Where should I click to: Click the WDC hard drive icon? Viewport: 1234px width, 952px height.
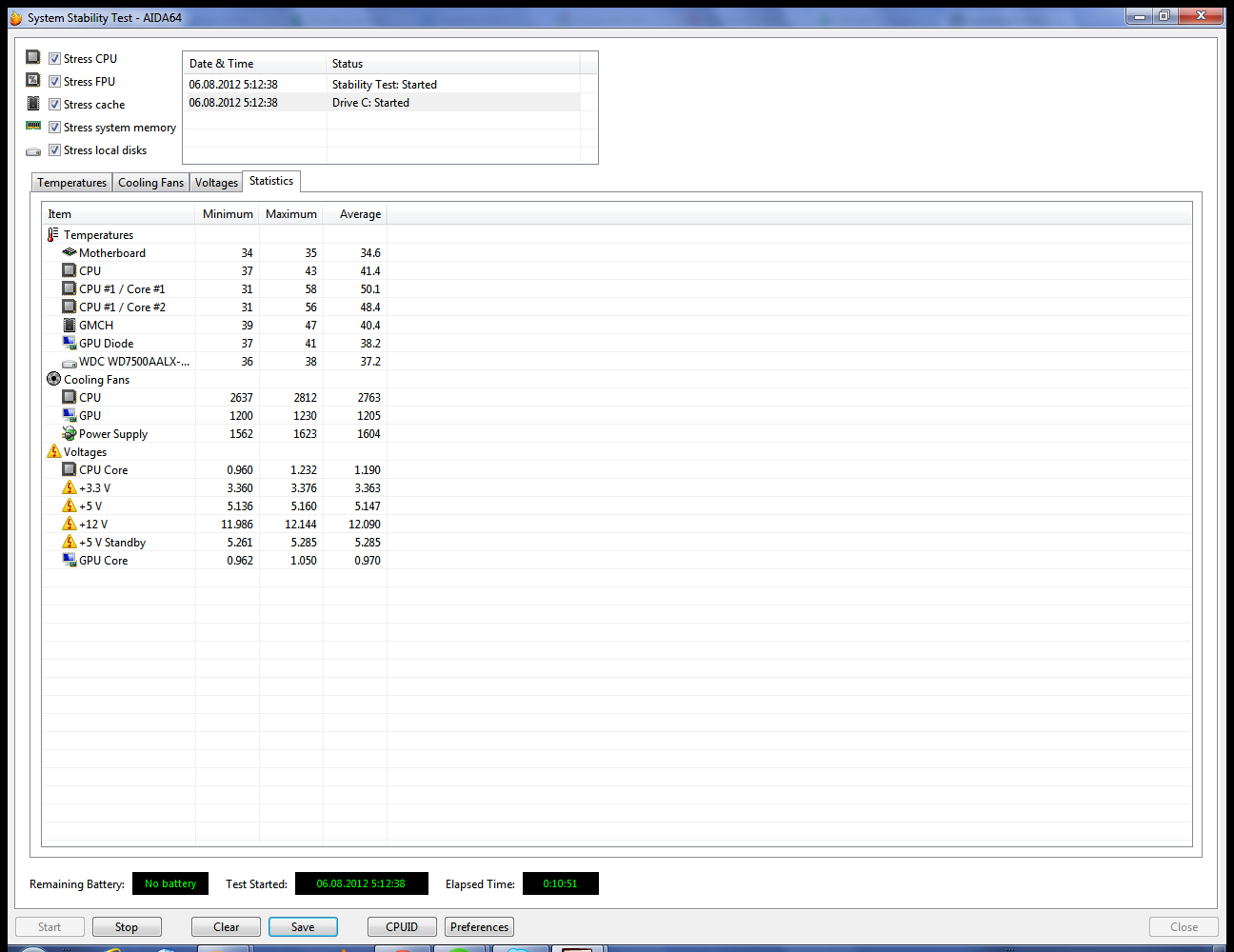click(70, 363)
